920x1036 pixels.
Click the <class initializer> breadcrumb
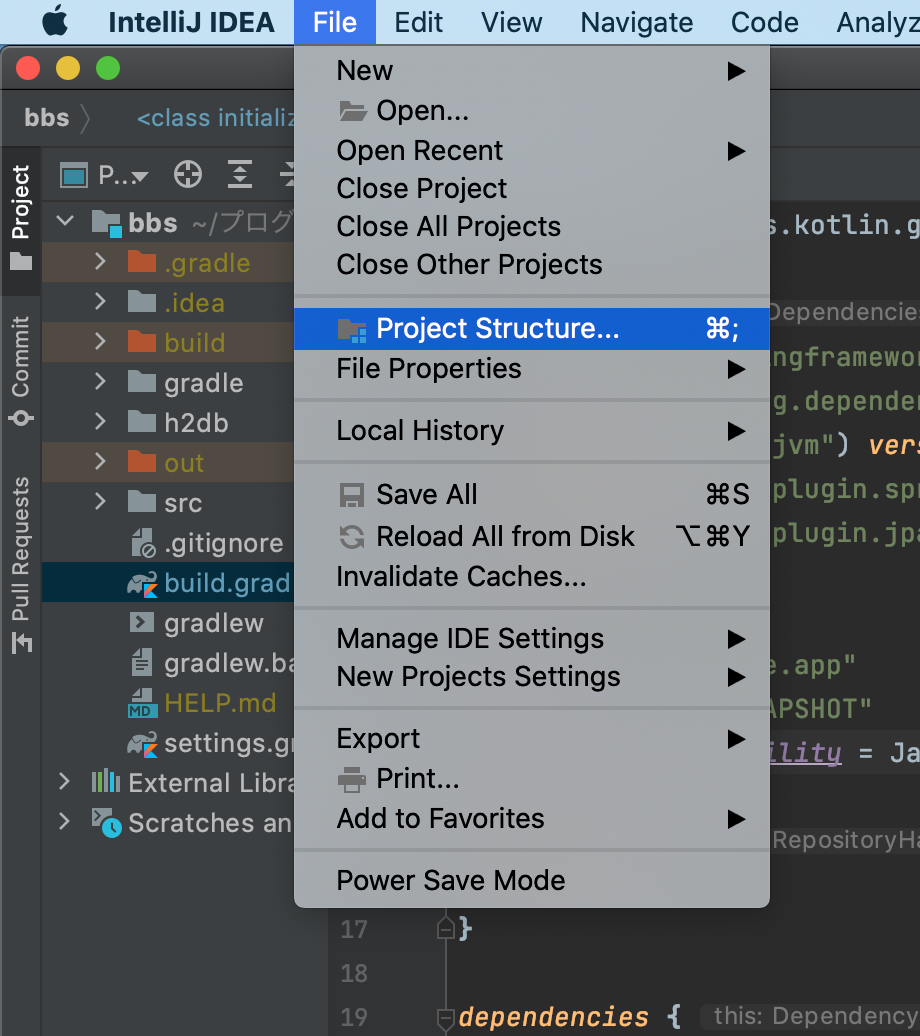(215, 118)
